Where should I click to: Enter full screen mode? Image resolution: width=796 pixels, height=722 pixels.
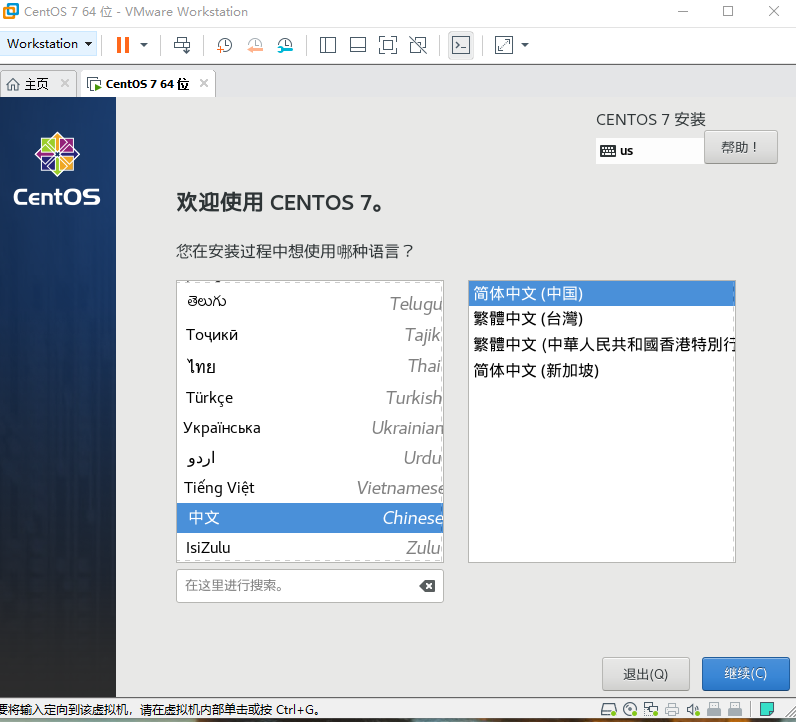tap(388, 45)
